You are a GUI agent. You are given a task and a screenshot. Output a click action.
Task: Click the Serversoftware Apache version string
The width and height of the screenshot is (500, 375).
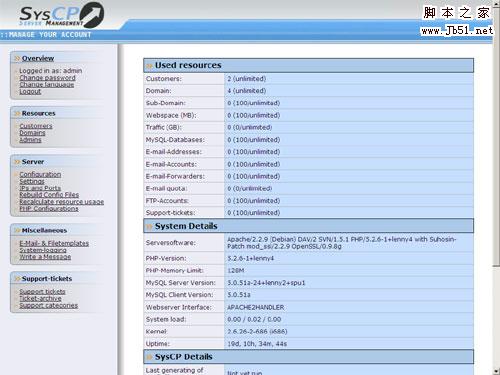coord(342,243)
